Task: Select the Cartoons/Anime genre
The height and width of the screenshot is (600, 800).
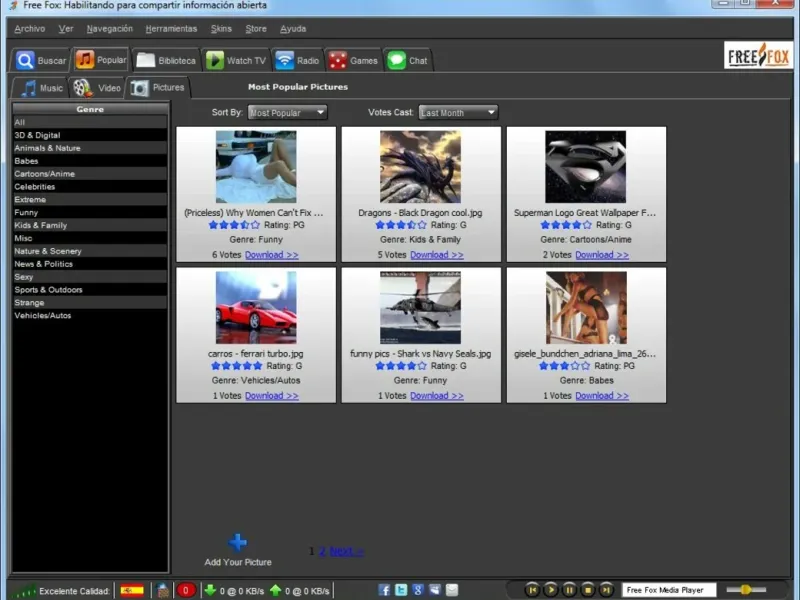Action: tap(44, 174)
